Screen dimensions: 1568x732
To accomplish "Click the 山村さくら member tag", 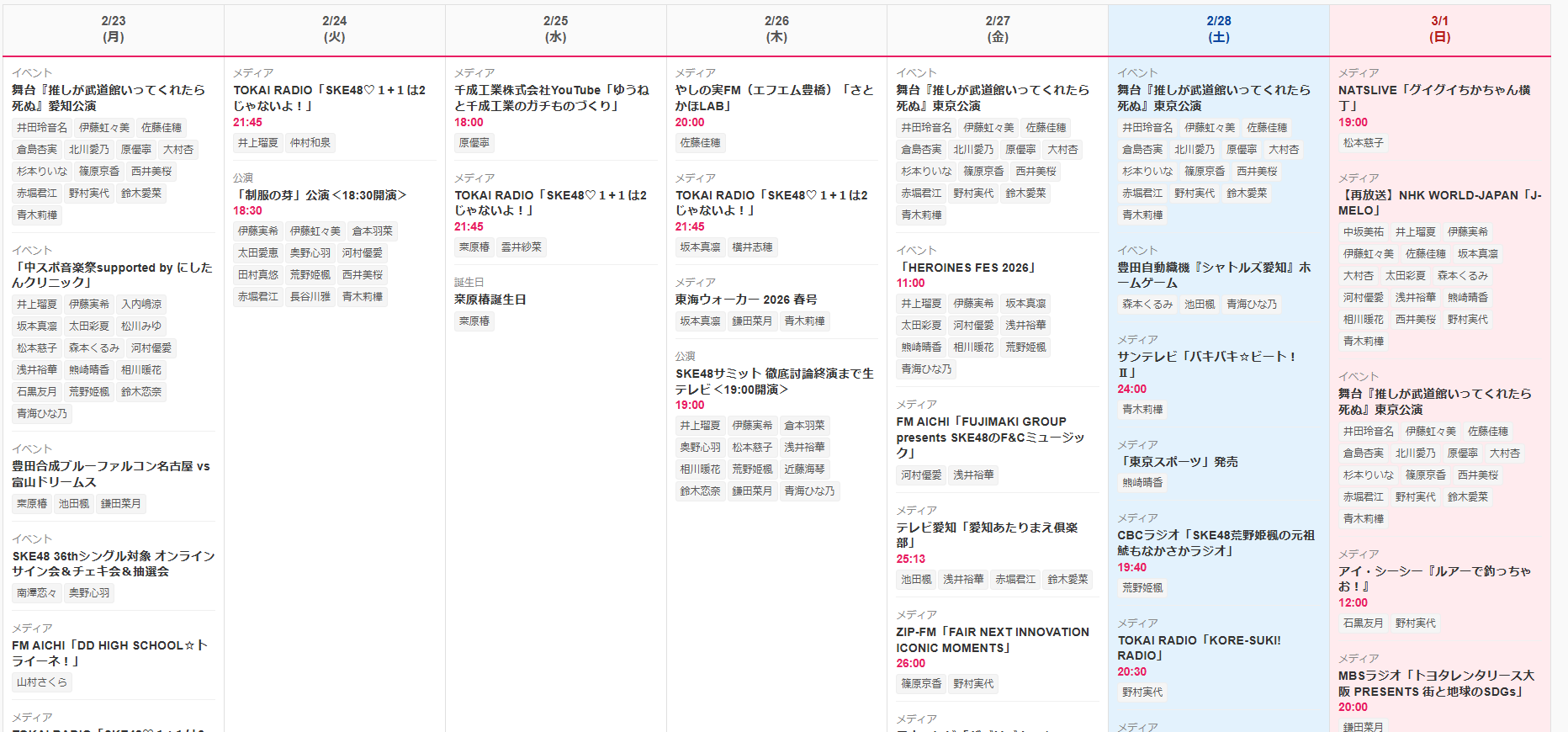I will coord(42,682).
